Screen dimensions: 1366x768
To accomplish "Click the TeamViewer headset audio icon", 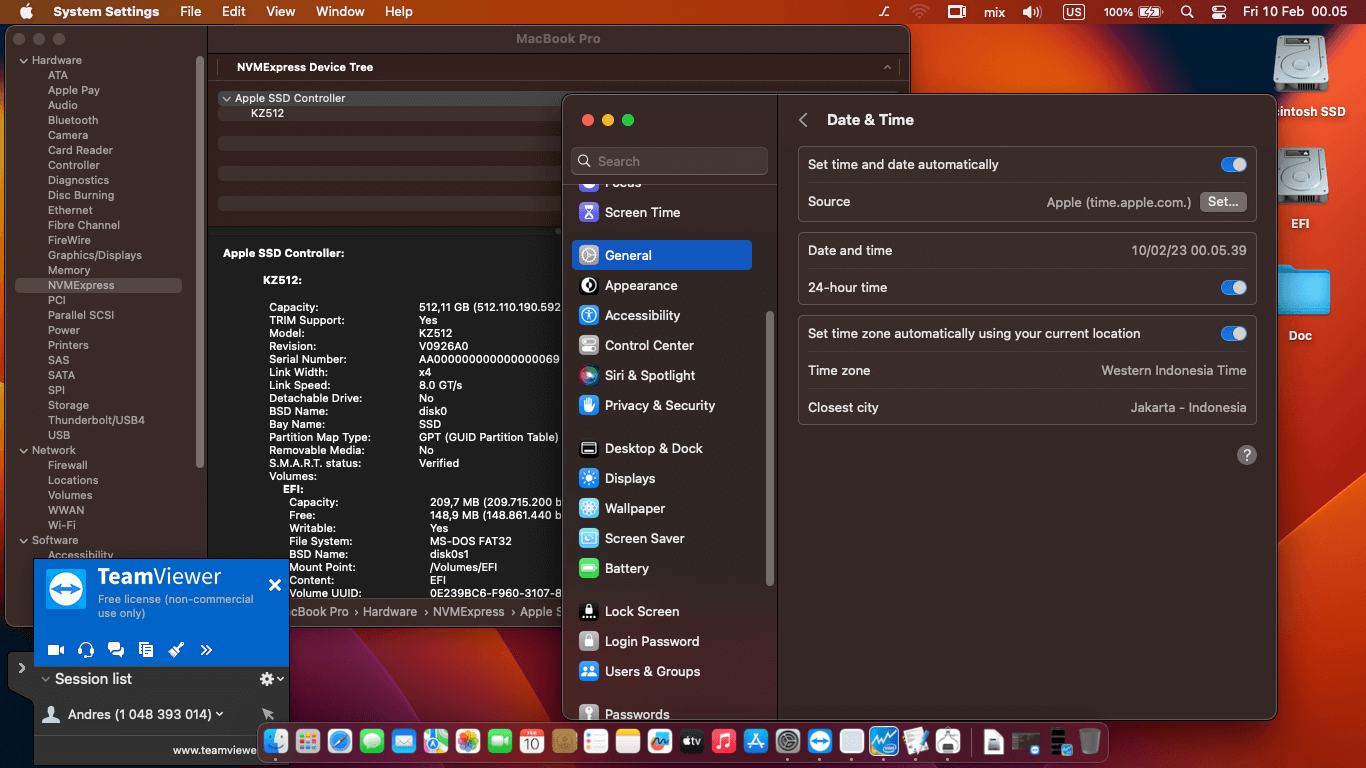I will click(x=86, y=650).
